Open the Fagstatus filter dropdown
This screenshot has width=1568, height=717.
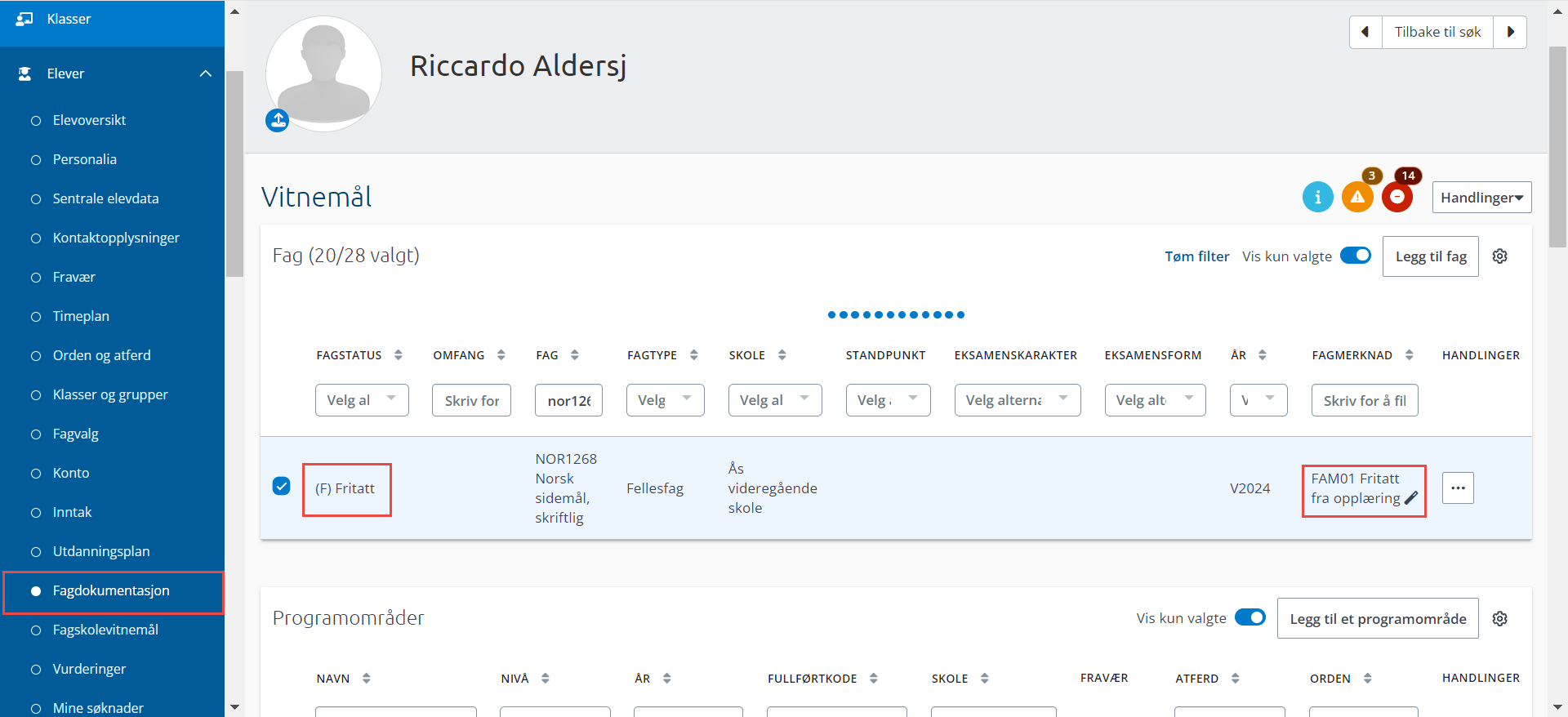coord(362,400)
